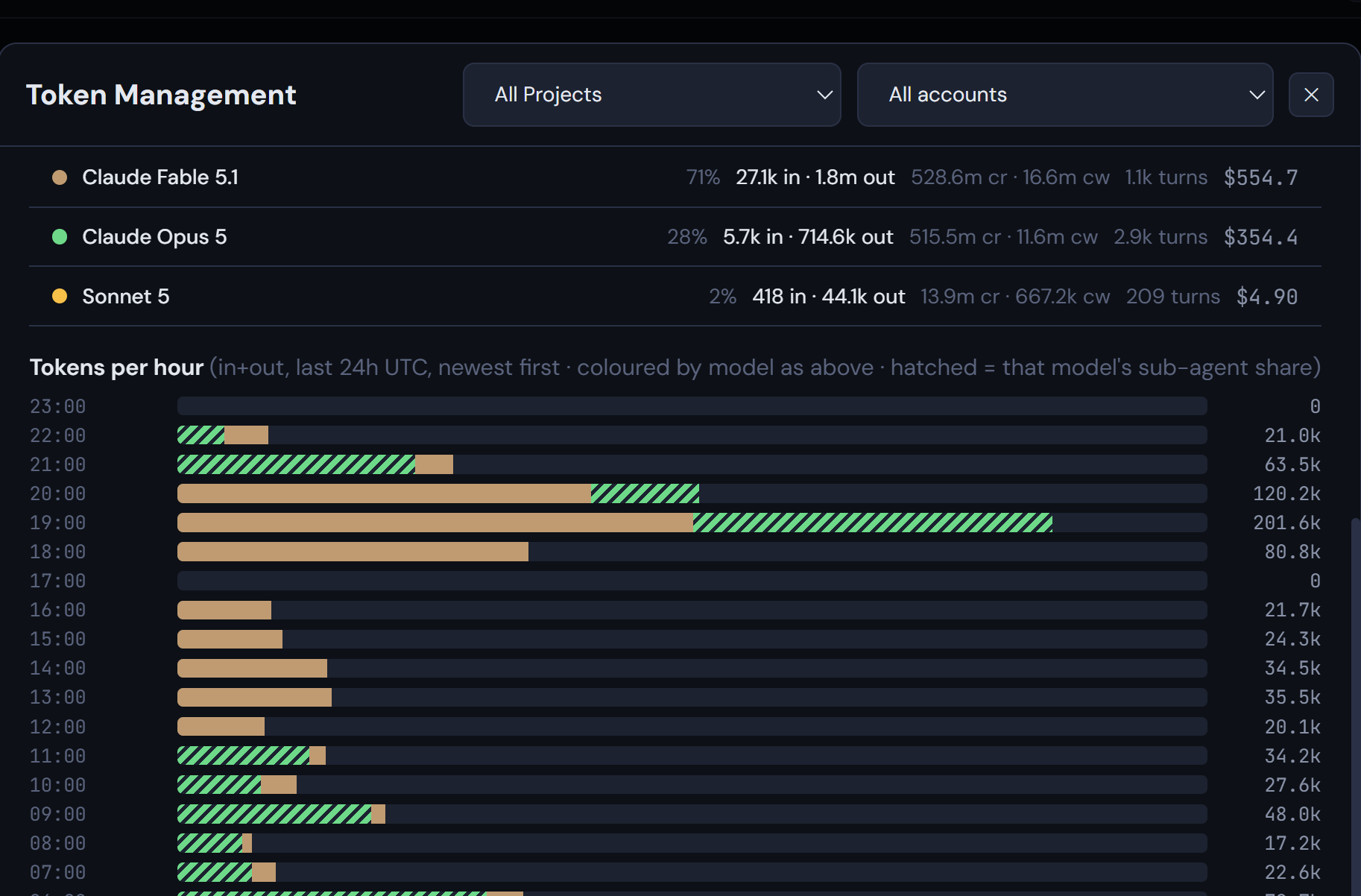Viewport: 1361px width, 896px height.
Task: Click the 28% share for Claude Opus
Action: pos(687,237)
